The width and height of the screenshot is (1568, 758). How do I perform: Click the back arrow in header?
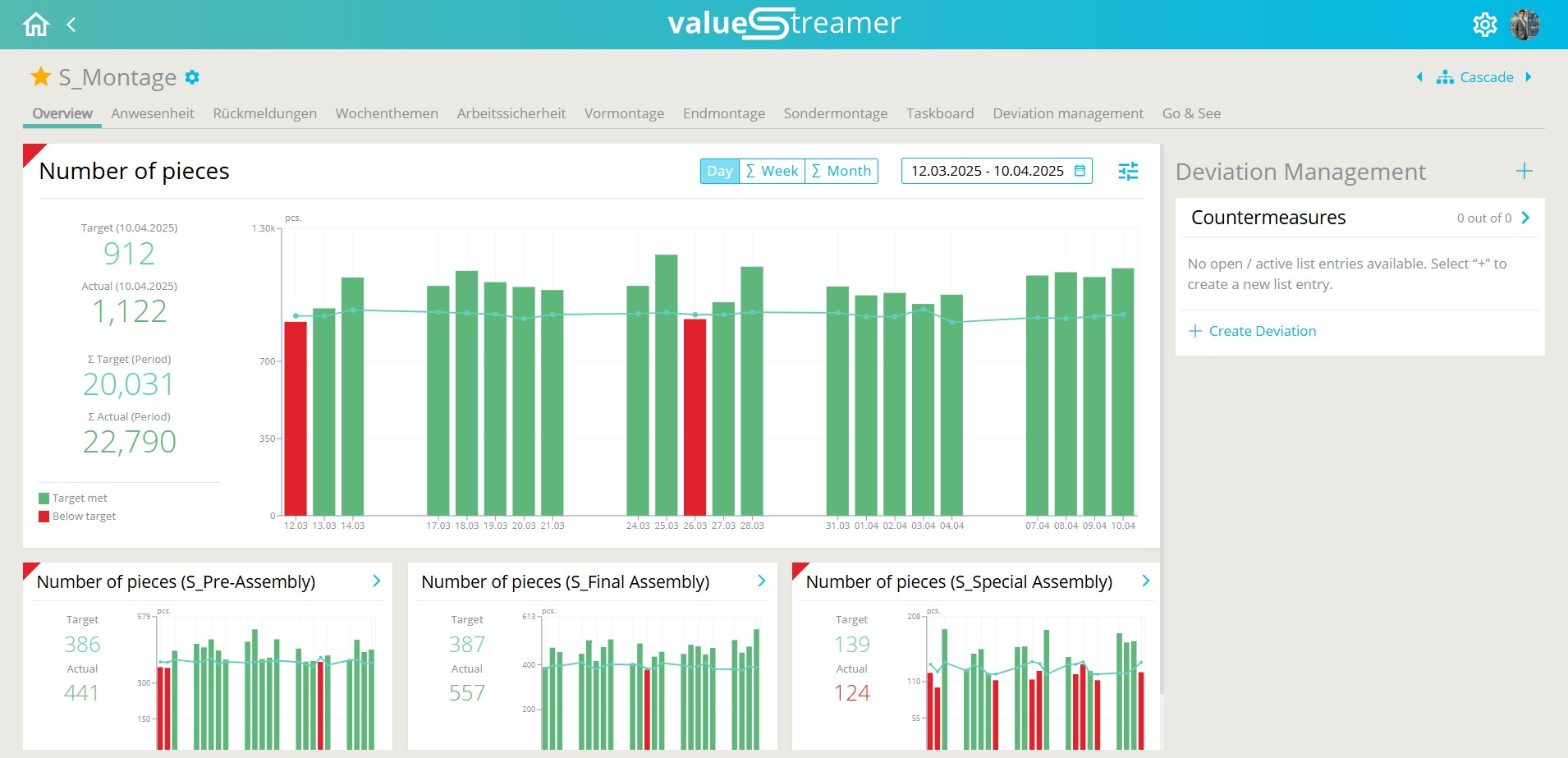point(71,25)
